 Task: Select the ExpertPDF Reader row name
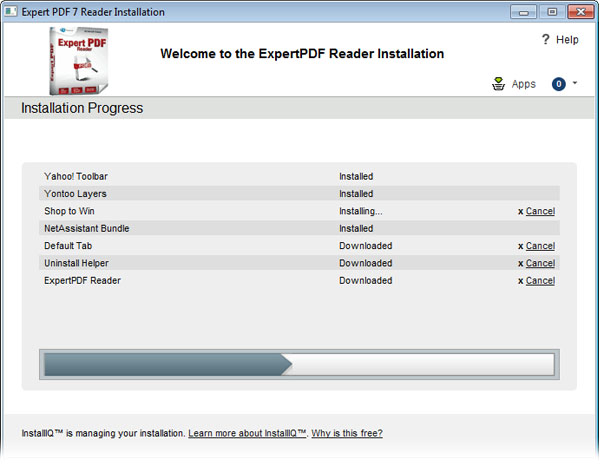click(82, 281)
